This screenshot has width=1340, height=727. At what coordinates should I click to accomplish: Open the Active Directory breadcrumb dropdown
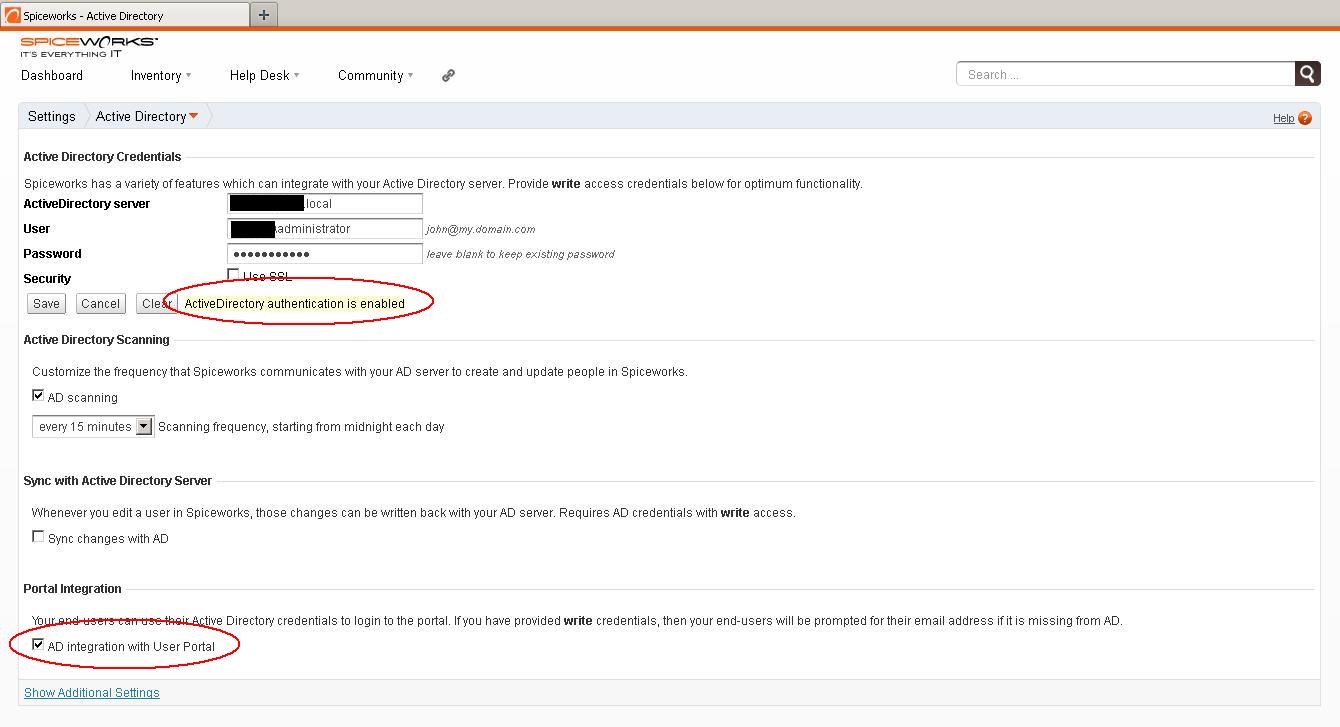click(191, 116)
